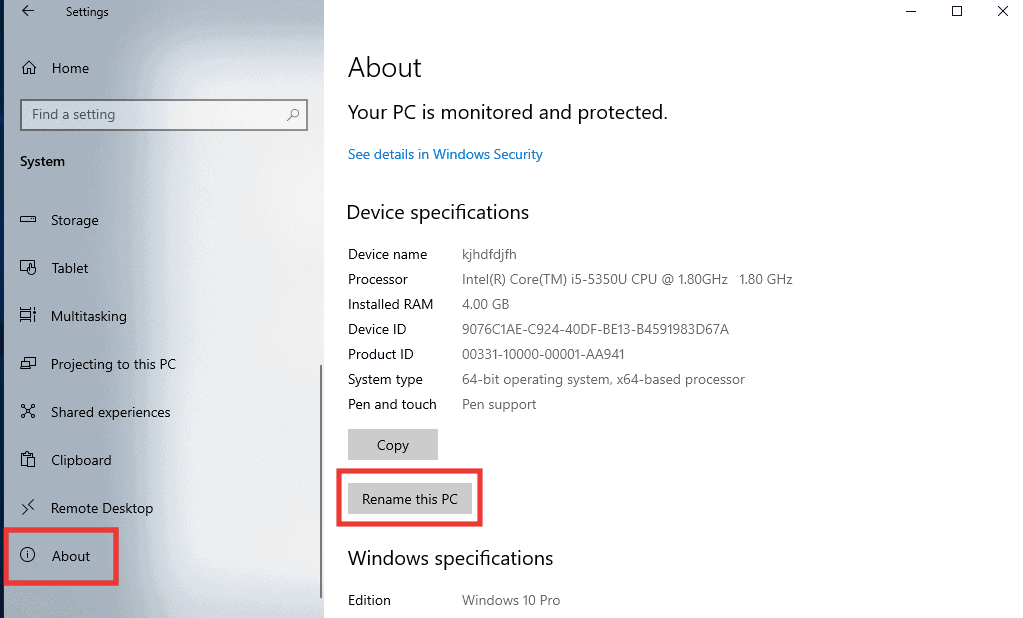
Task: Select Remote Desktop in the System menu
Action: tap(100, 508)
